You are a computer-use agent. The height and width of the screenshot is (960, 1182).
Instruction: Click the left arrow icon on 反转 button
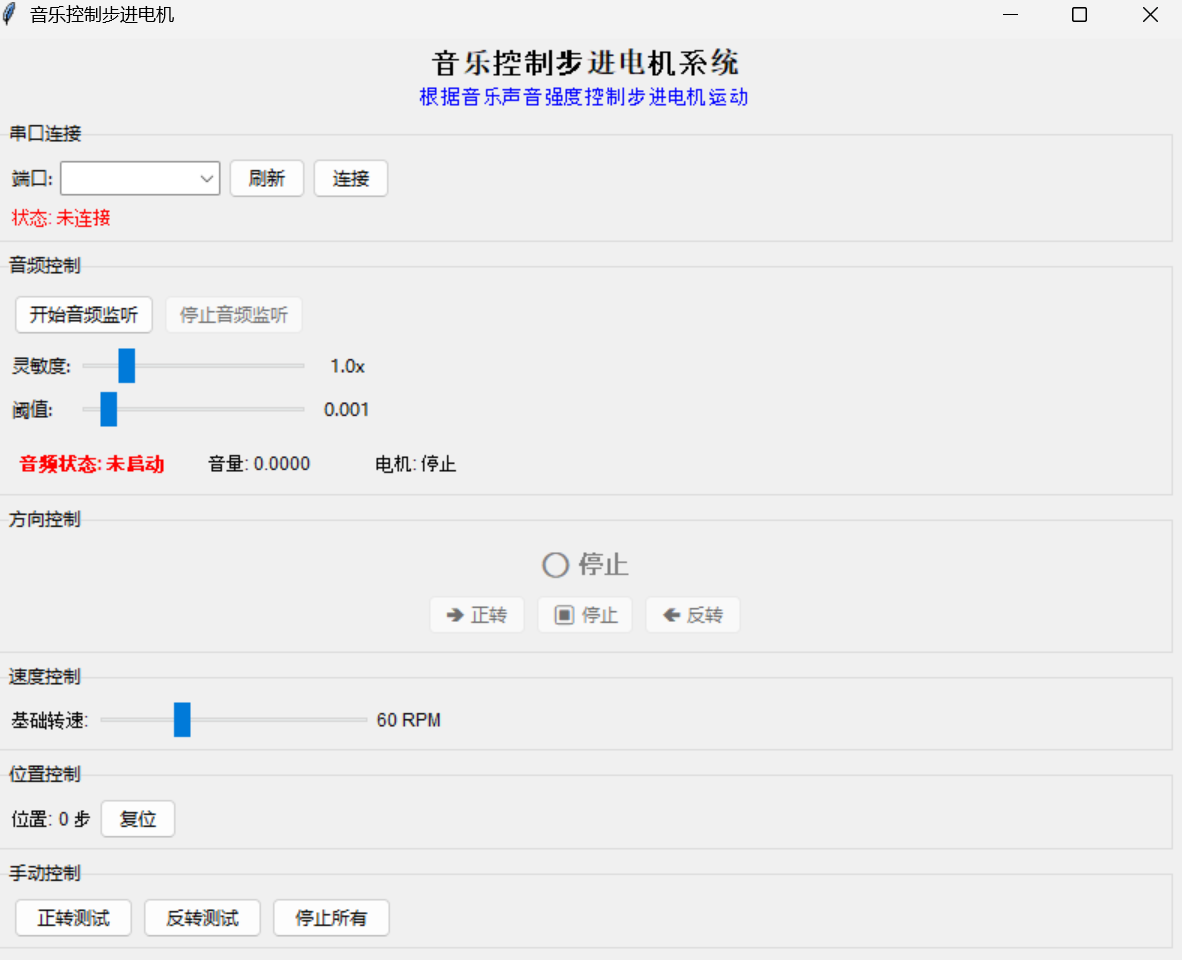tap(671, 614)
